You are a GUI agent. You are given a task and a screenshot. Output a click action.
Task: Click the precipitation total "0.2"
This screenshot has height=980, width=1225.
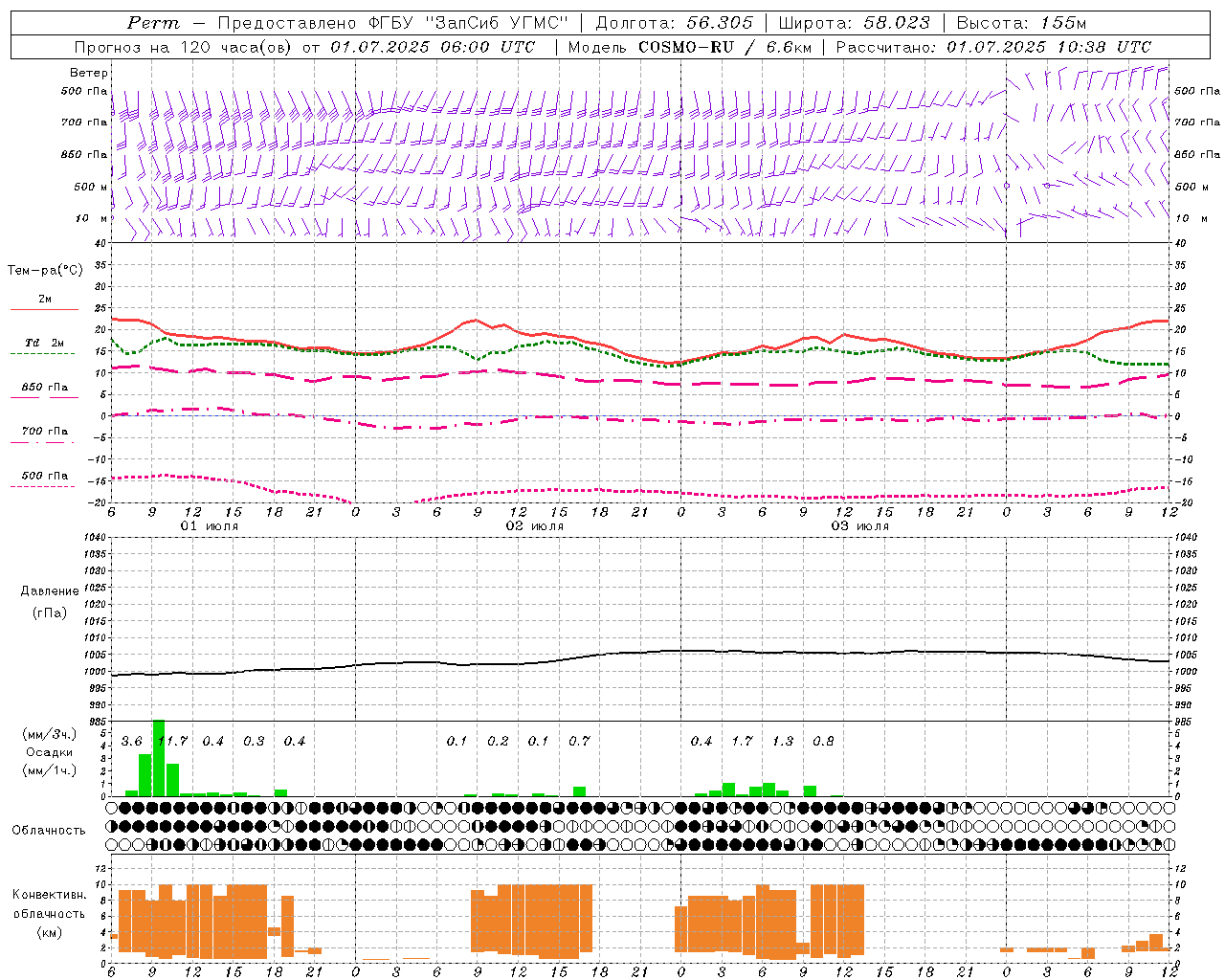pyautogui.click(x=498, y=742)
